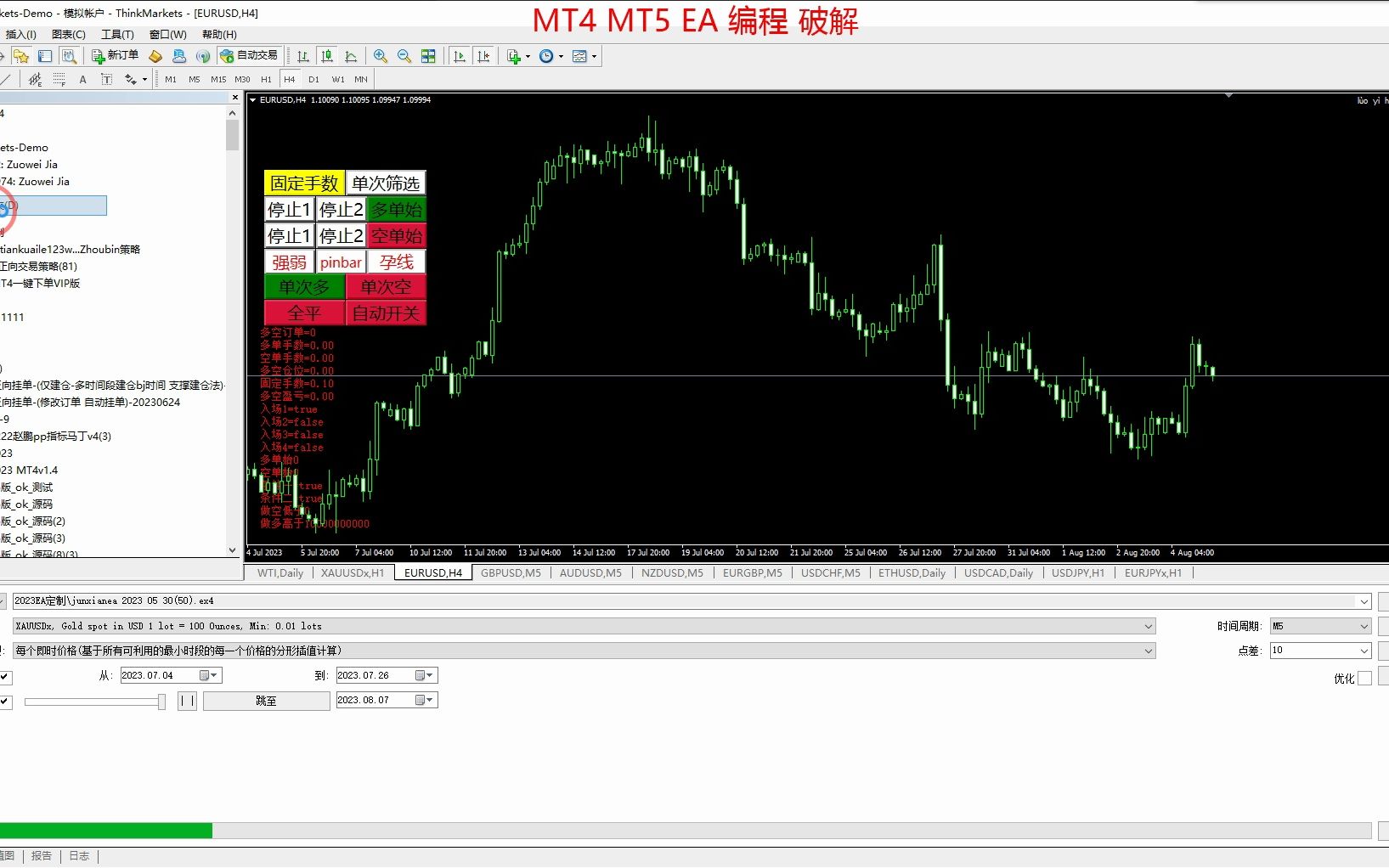This screenshot has height=868, width=1389.
Task: Open the MetaEditor yellow book icon
Action: tap(155, 56)
